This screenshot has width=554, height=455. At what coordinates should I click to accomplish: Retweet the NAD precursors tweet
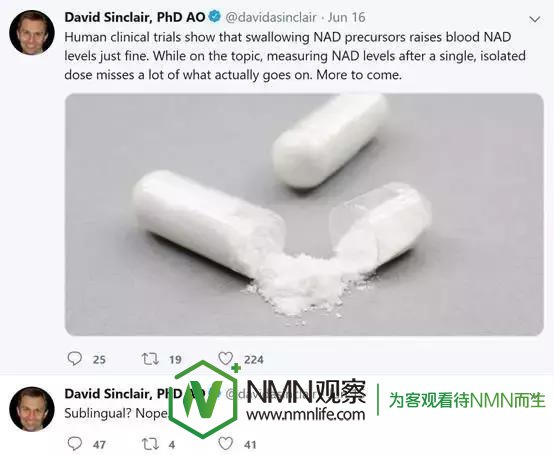150,359
